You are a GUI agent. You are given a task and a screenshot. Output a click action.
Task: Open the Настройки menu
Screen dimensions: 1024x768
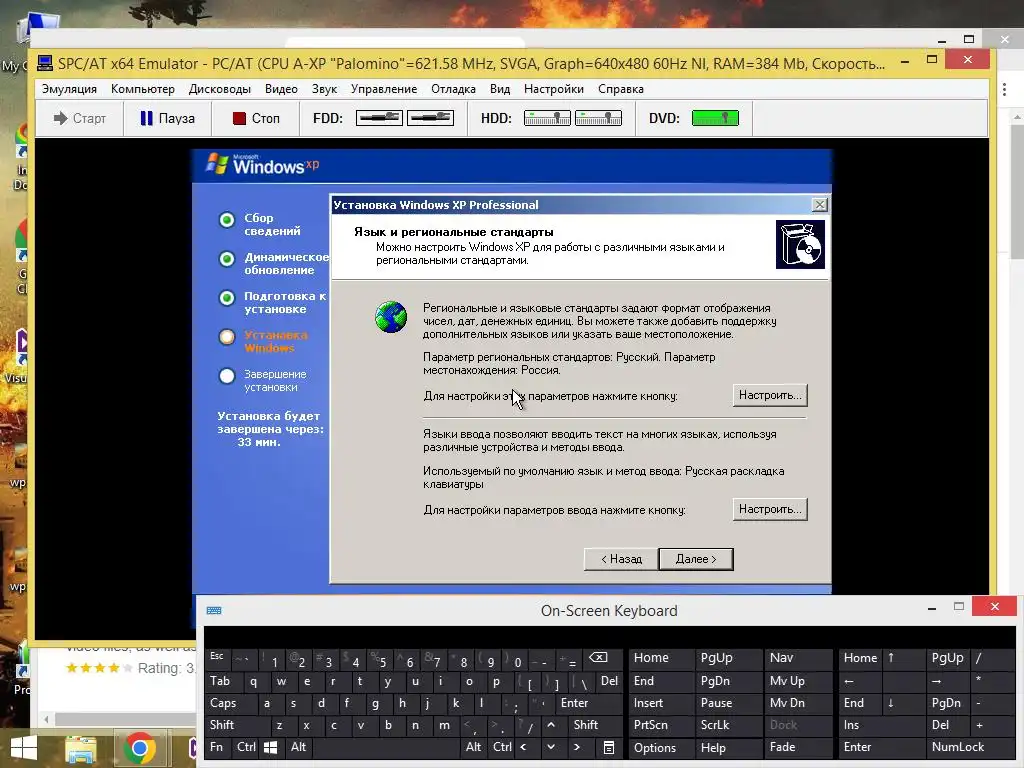click(x=553, y=89)
